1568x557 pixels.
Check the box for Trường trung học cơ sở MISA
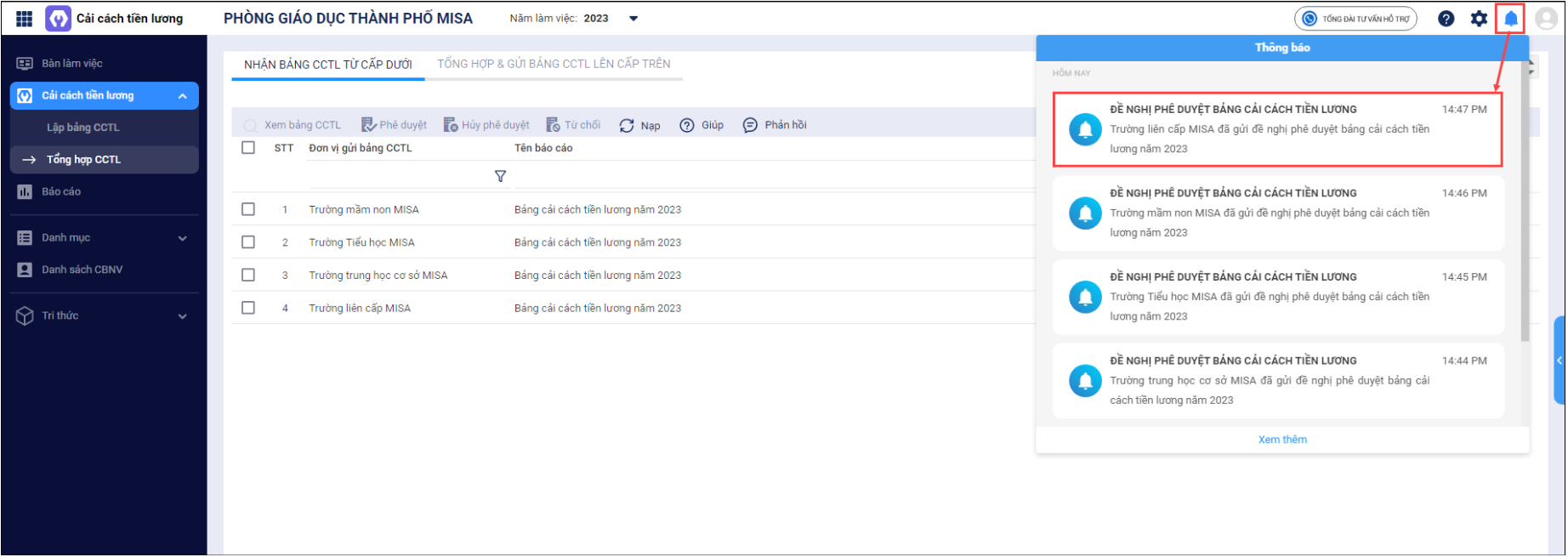point(248,275)
